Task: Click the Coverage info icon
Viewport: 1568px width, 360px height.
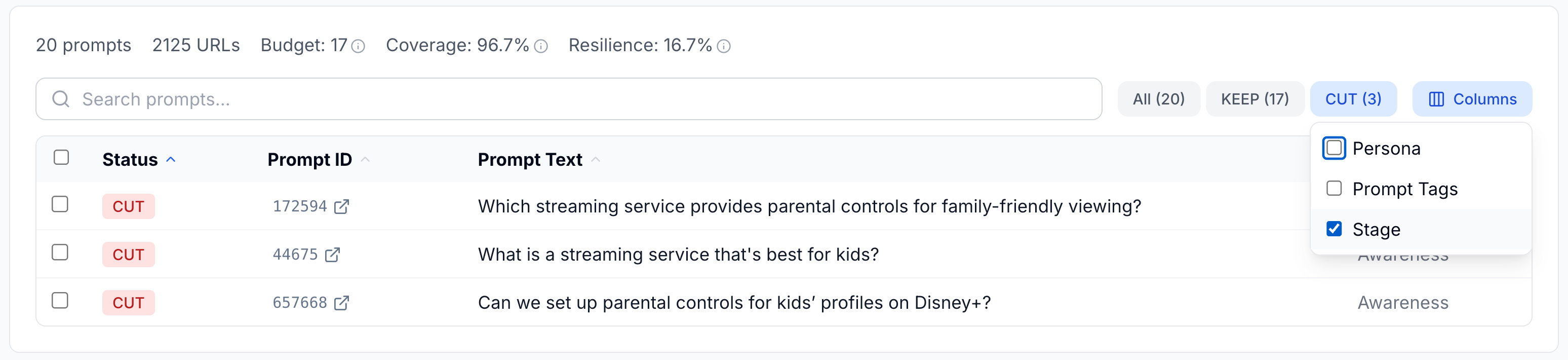Action: tap(540, 46)
